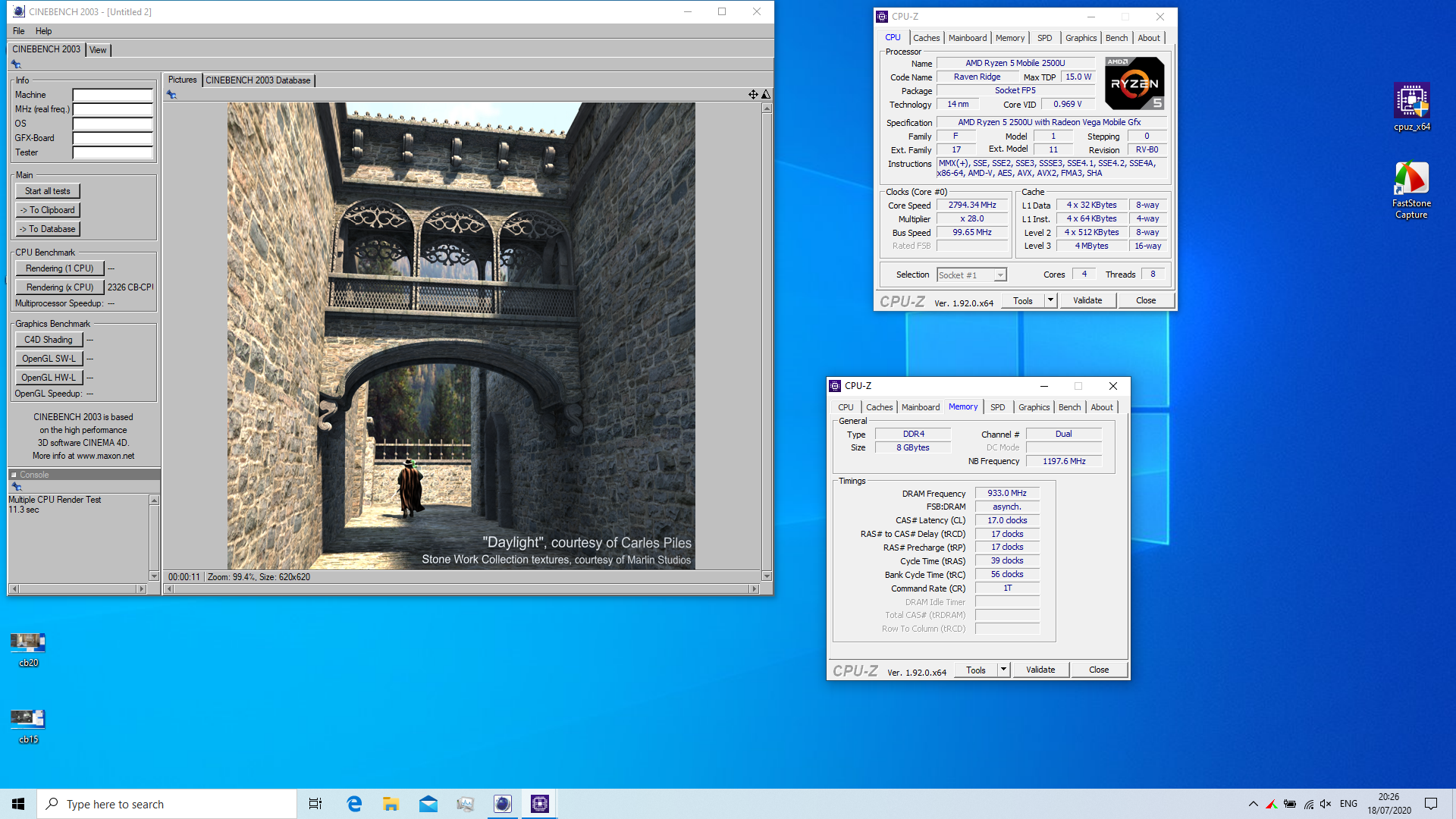The width and height of the screenshot is (1456, 819).
Task: Launch Microsoft Edge from the taskbar
Action: point(354,804)
